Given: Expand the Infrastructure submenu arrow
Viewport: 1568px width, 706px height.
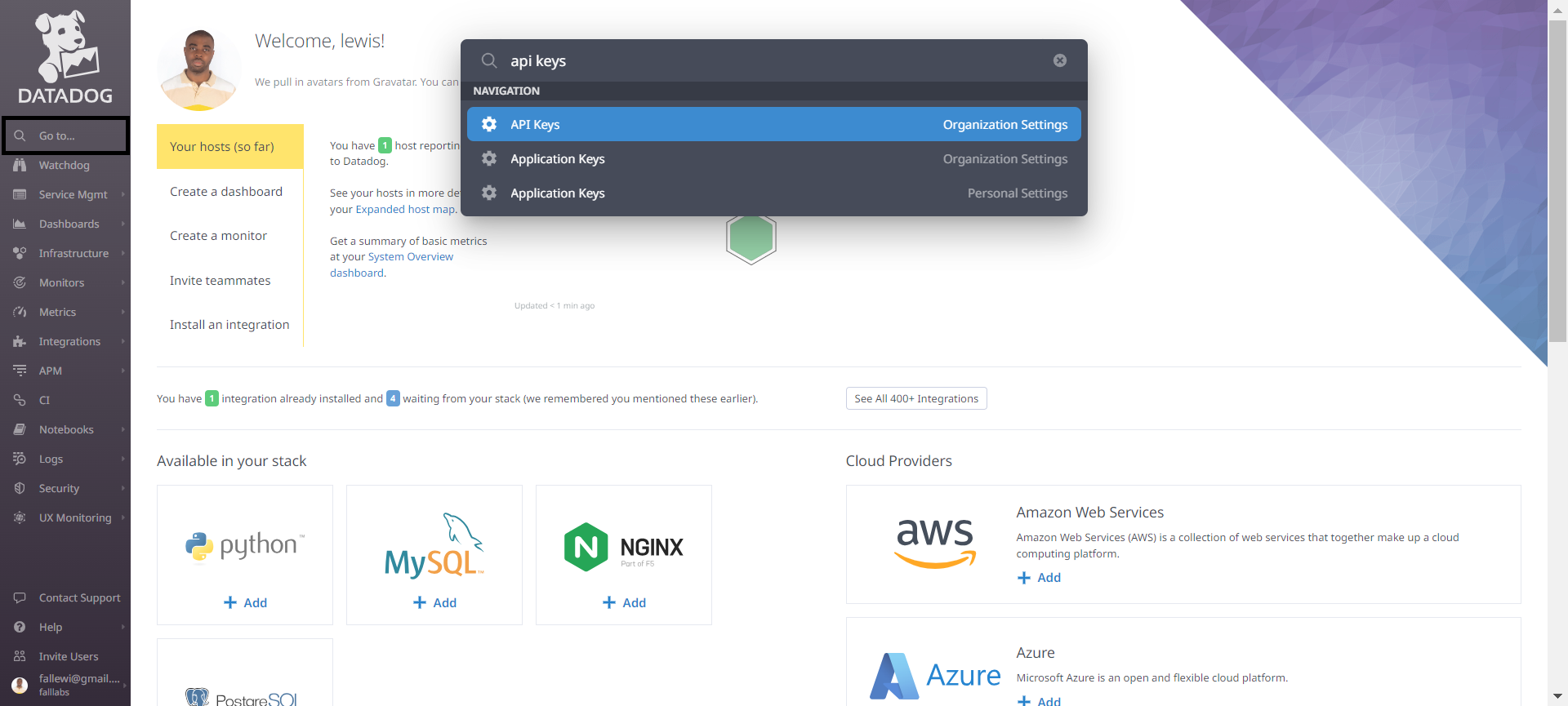Looking at the screenshot, I should [123, 253].
